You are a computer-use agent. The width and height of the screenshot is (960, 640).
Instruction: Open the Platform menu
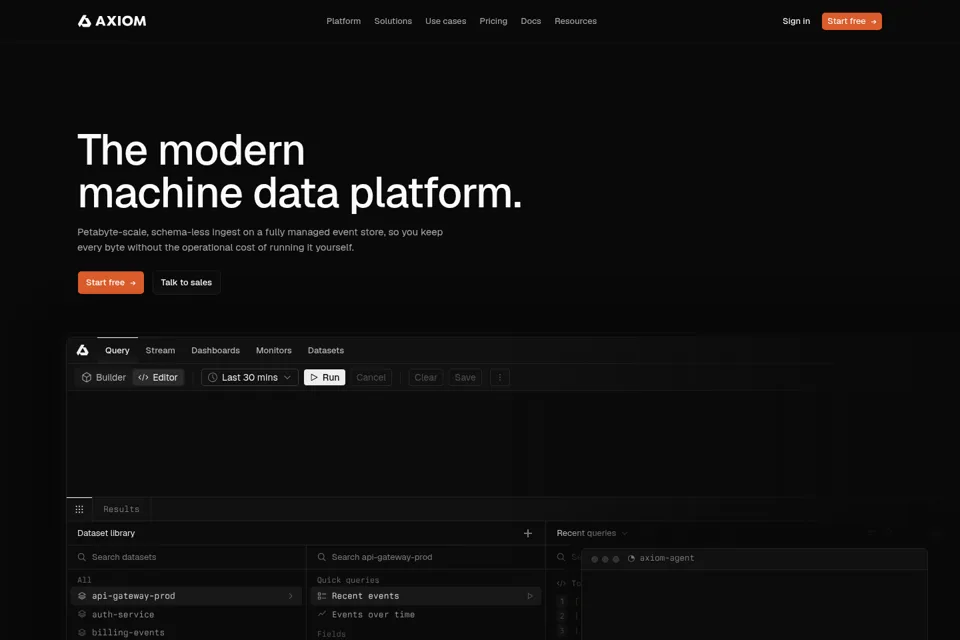tap(343, 21)
